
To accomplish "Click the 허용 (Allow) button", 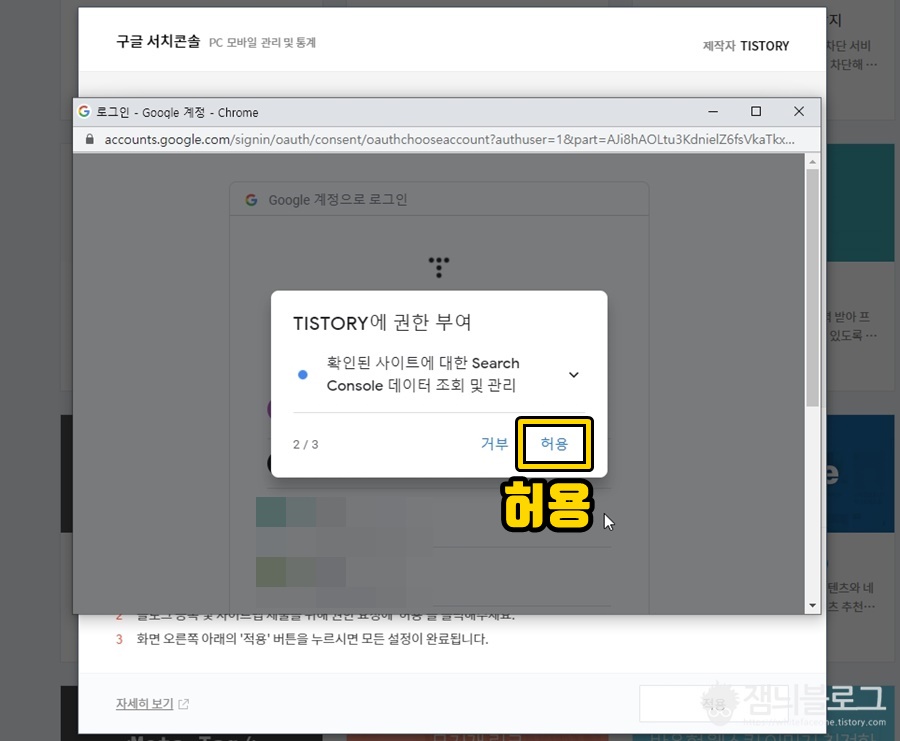I will coord(554,444).
